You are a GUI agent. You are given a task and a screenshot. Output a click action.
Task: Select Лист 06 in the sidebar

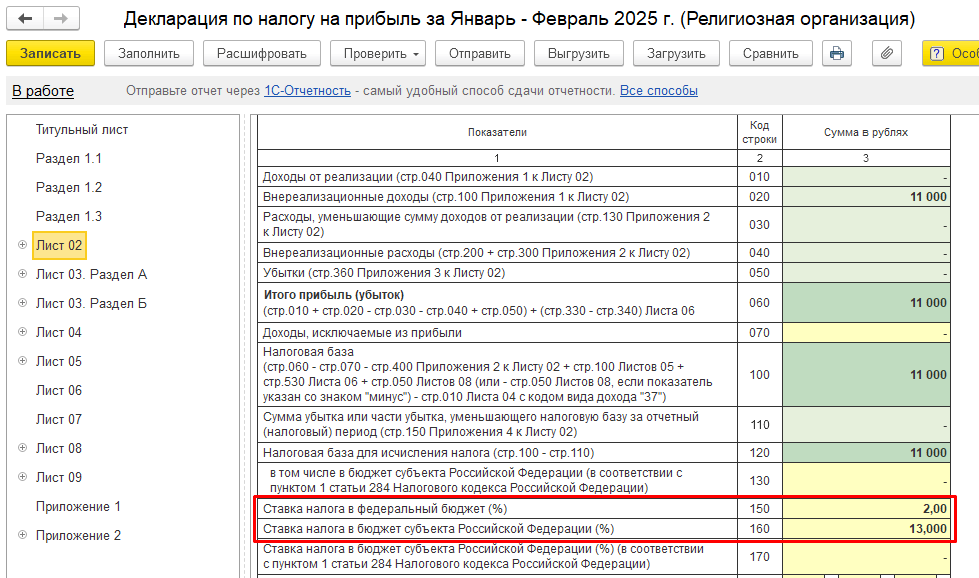pyautogui.click(x=59, y=390)
